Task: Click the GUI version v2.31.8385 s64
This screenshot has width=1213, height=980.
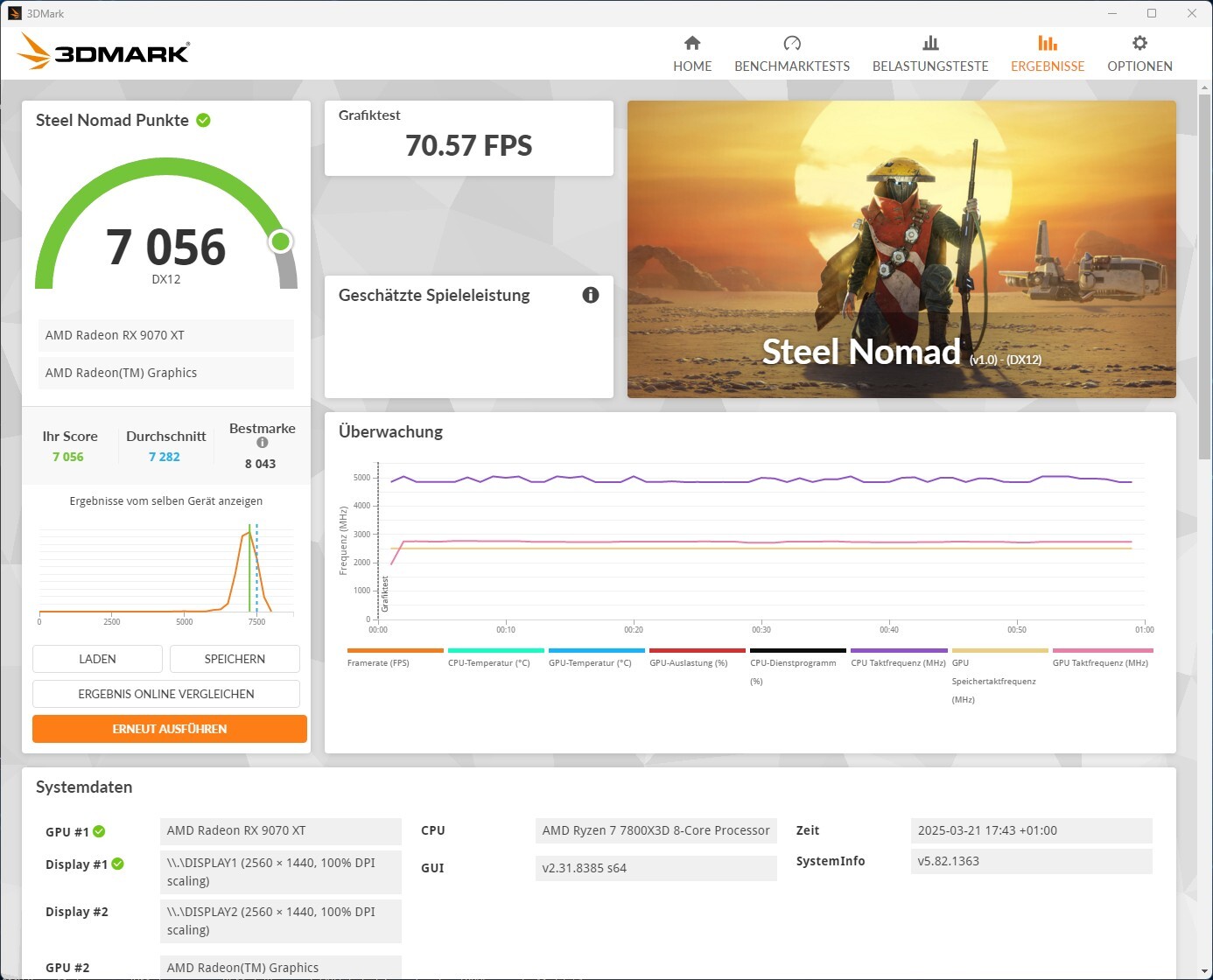Action: click(x=656, y=868)
